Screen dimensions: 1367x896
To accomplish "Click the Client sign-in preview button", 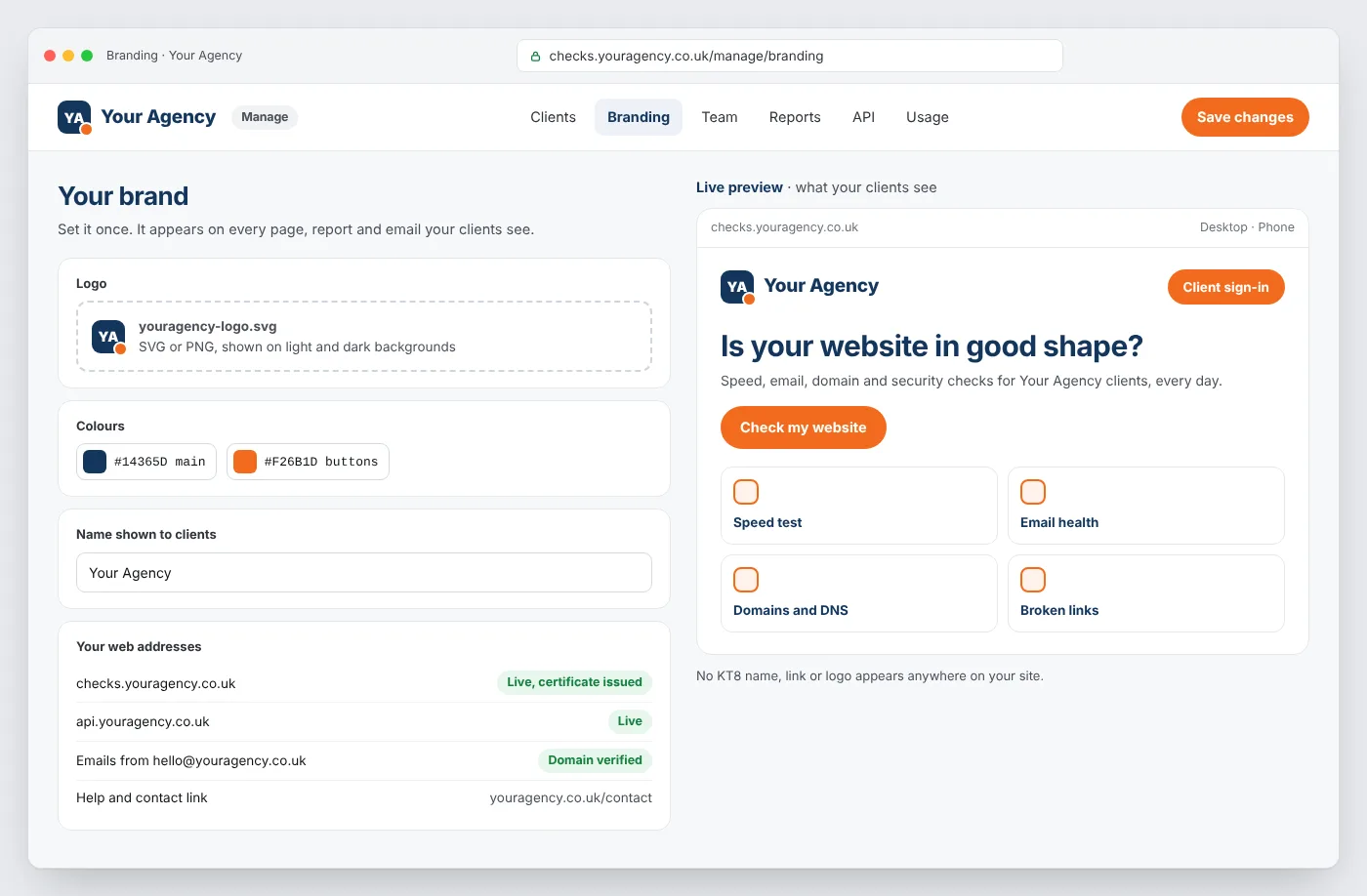I will (x=1226, y=287).
